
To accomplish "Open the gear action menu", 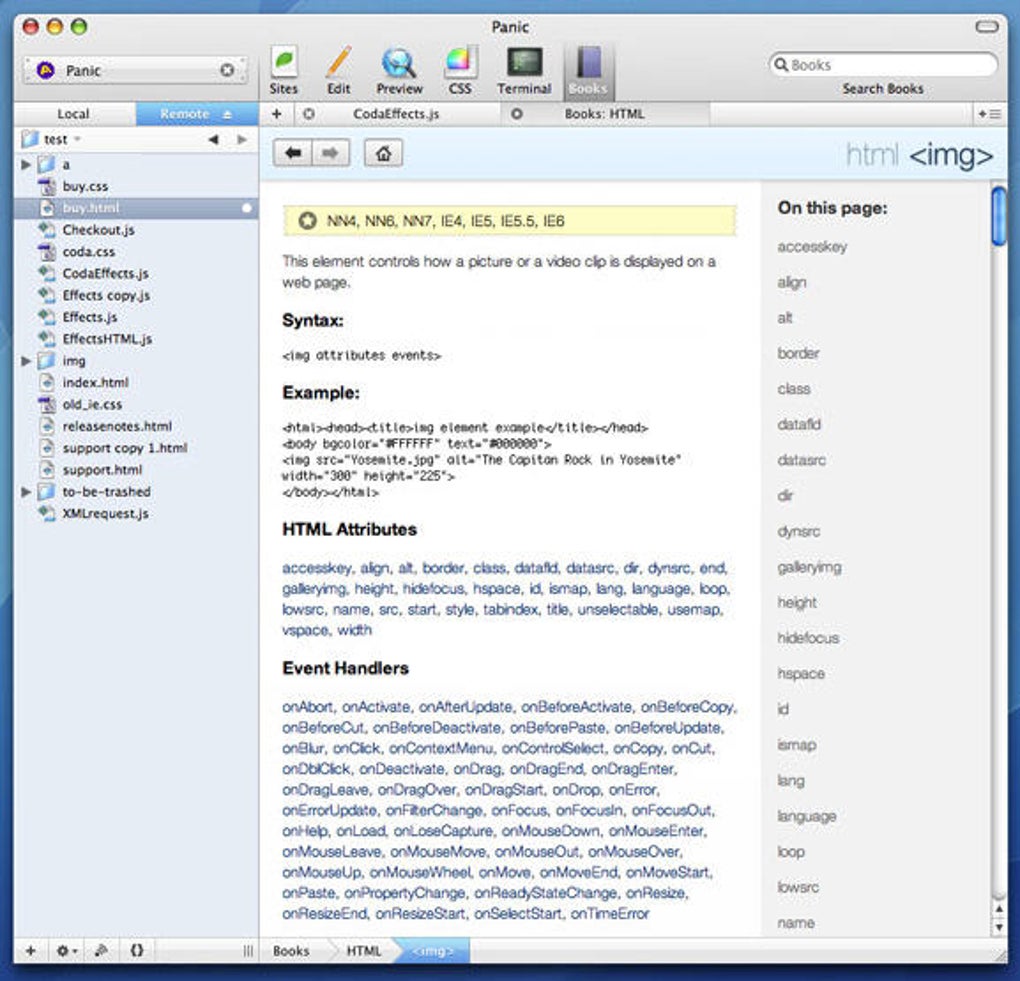I will [x=66, y=950].
